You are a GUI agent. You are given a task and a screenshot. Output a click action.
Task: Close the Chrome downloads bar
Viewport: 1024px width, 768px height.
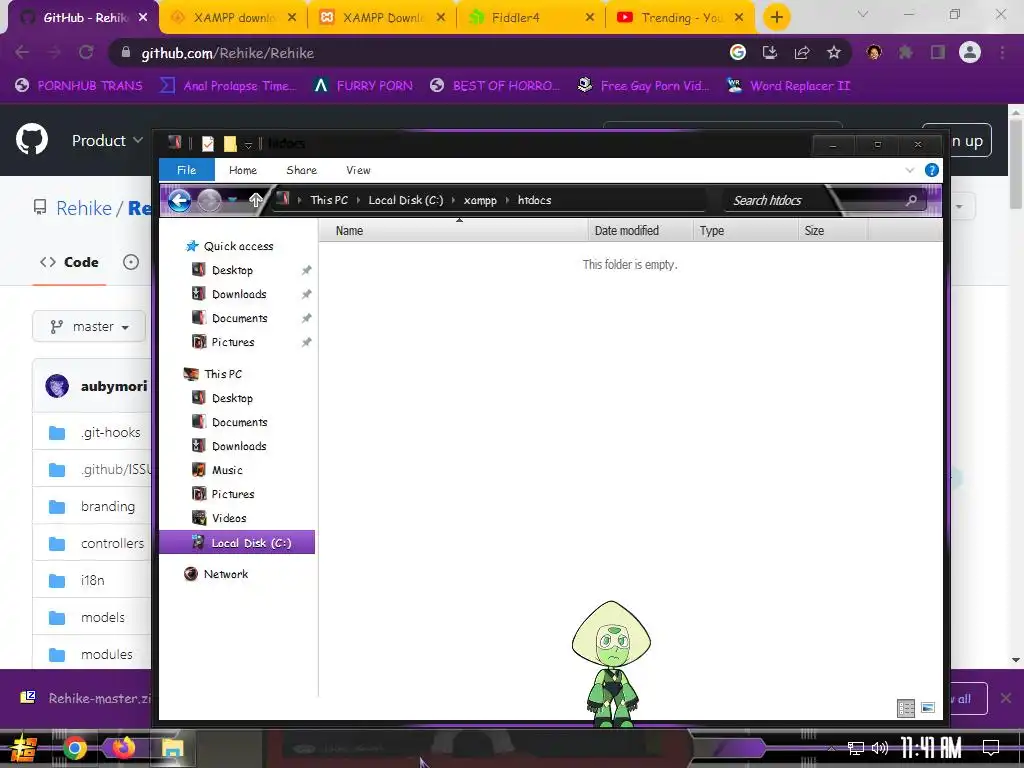point(1006,698)
